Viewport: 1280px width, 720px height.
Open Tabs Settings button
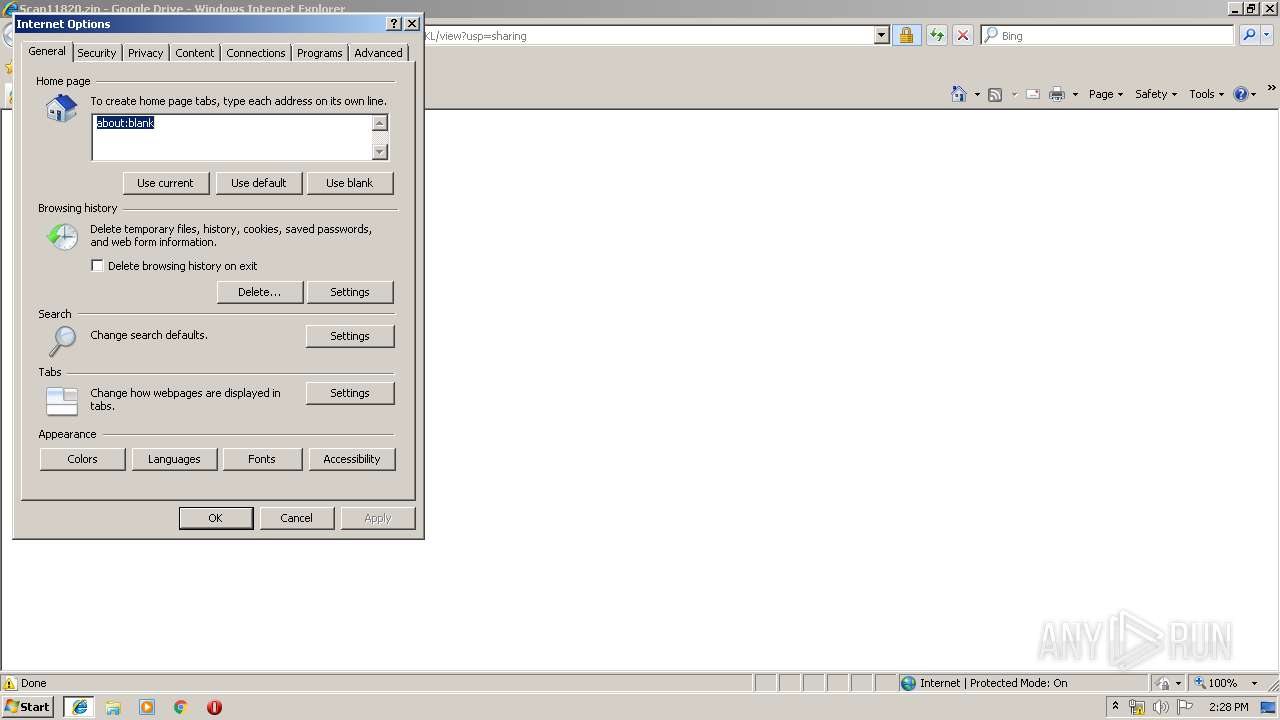[350, 393]
